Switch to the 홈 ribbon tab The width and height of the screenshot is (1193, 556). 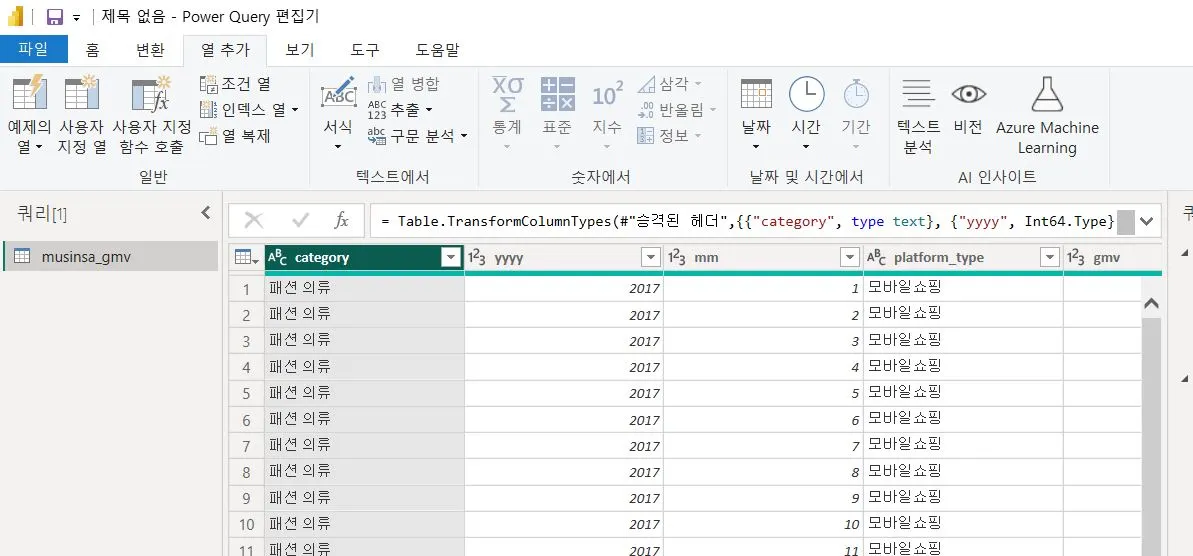(92, 50)
